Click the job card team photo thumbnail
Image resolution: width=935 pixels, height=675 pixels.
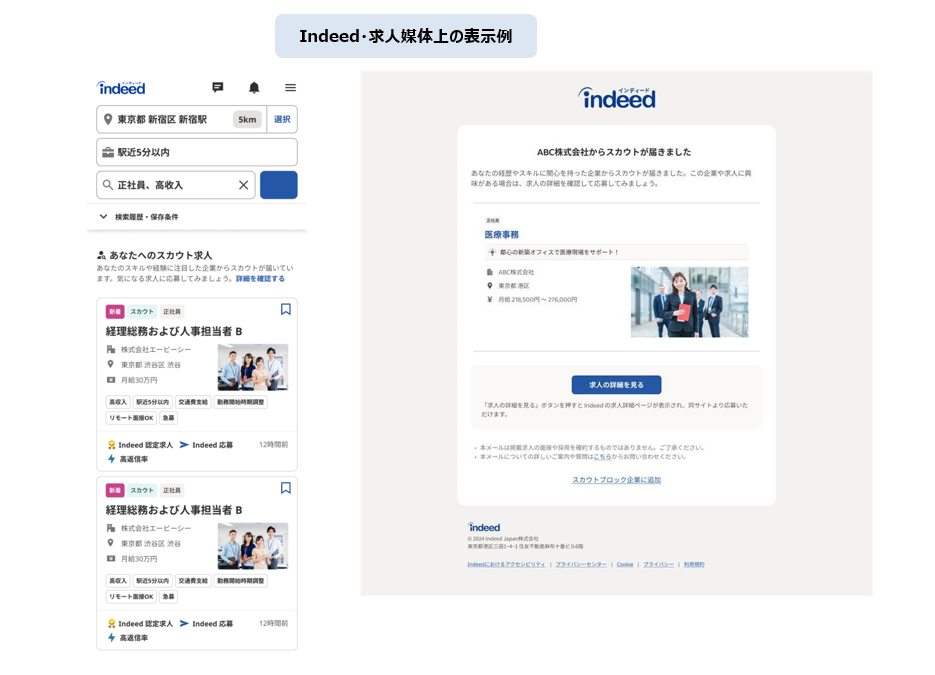pos(252,365)
